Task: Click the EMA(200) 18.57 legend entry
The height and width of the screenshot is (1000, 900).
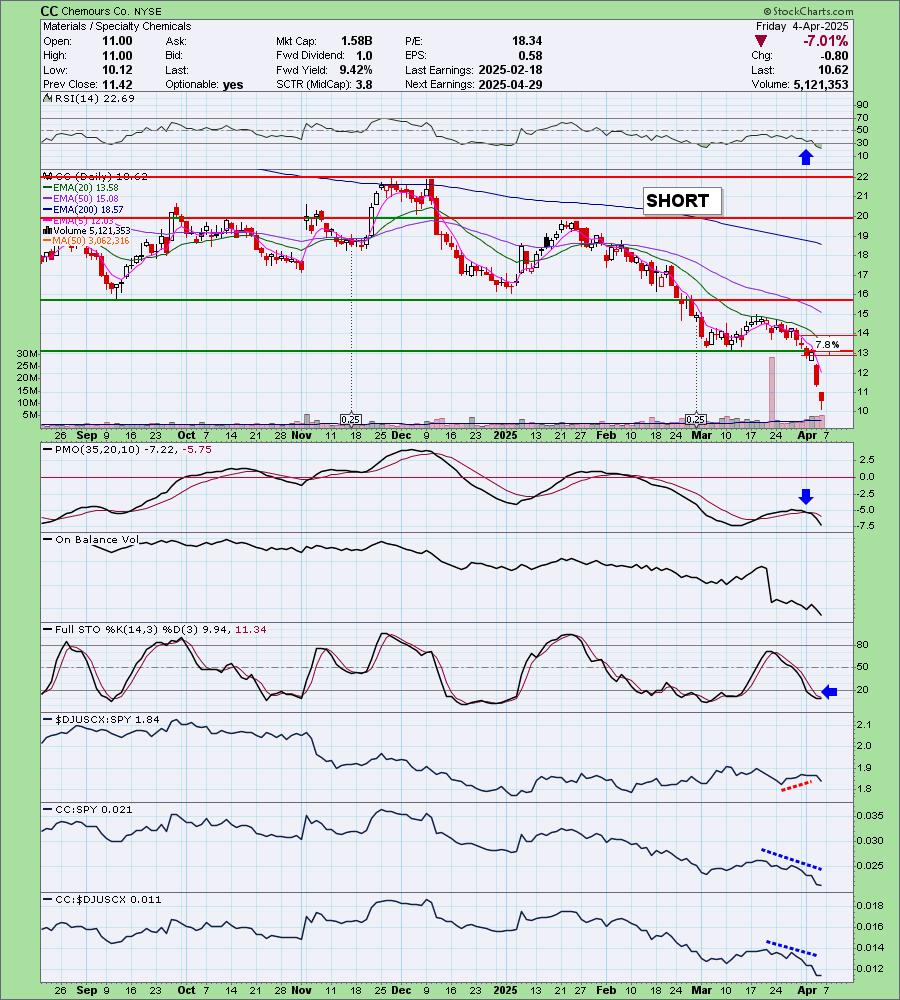Action: [84, 209]
